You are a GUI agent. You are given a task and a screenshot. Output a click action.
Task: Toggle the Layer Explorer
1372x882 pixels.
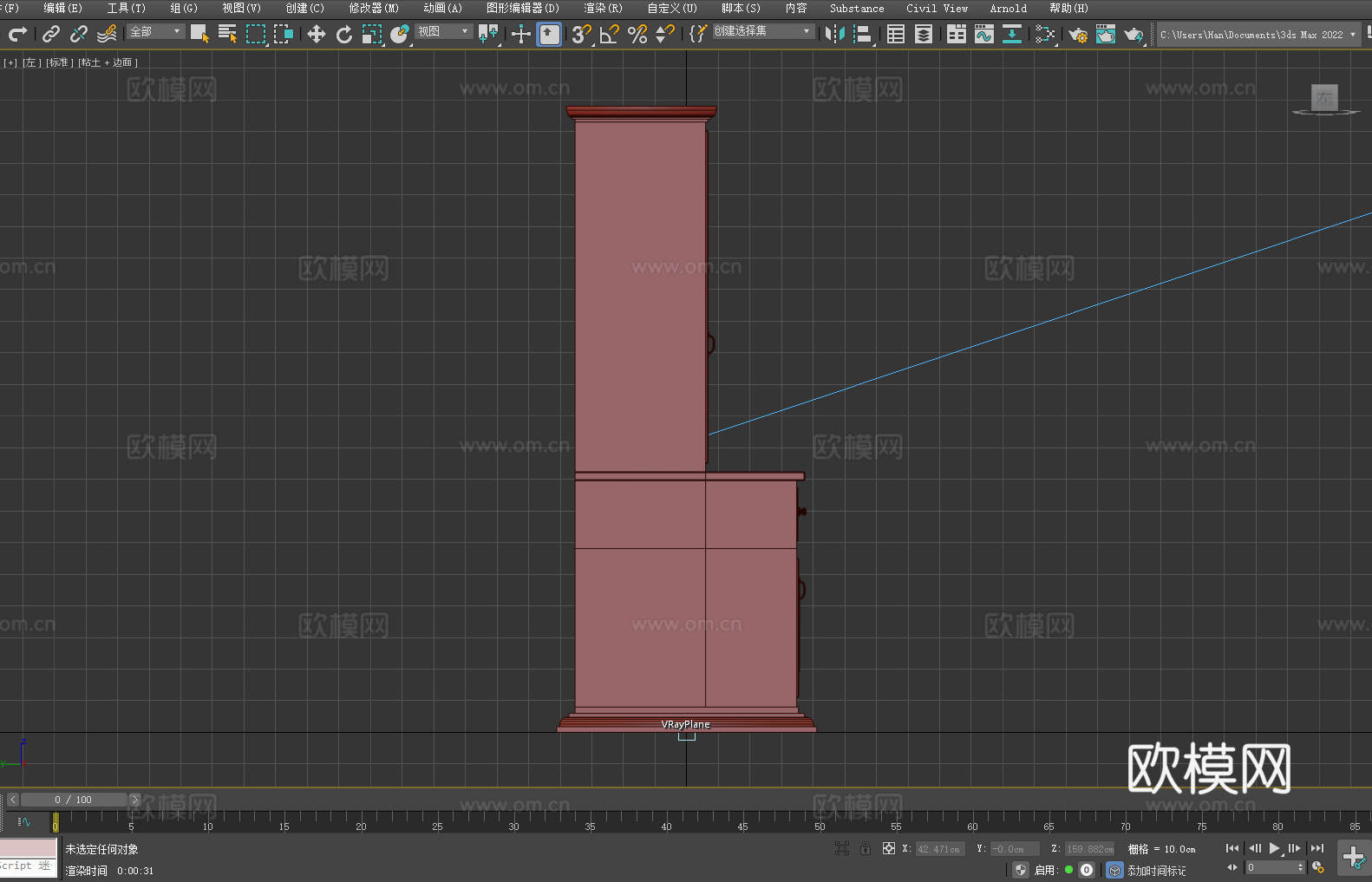point(923,34)
